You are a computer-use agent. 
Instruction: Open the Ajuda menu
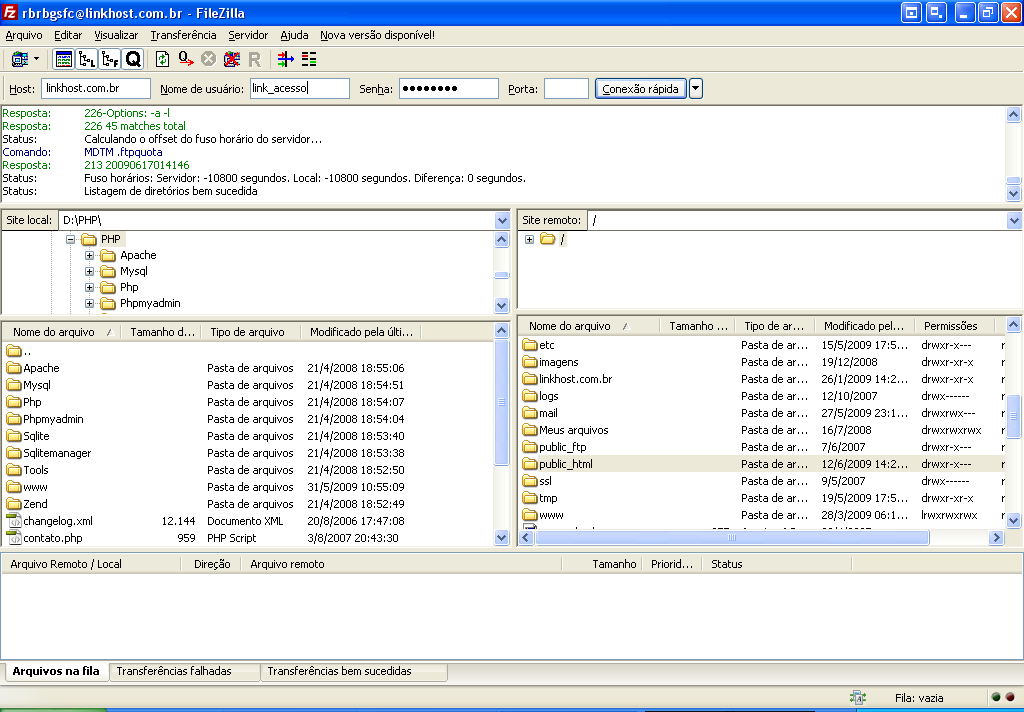pyautogui.click(x=295, y=35)
